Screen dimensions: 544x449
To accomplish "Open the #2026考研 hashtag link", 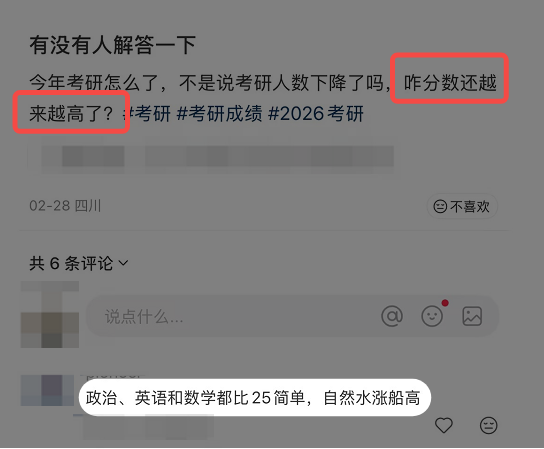I will [316, 113].
